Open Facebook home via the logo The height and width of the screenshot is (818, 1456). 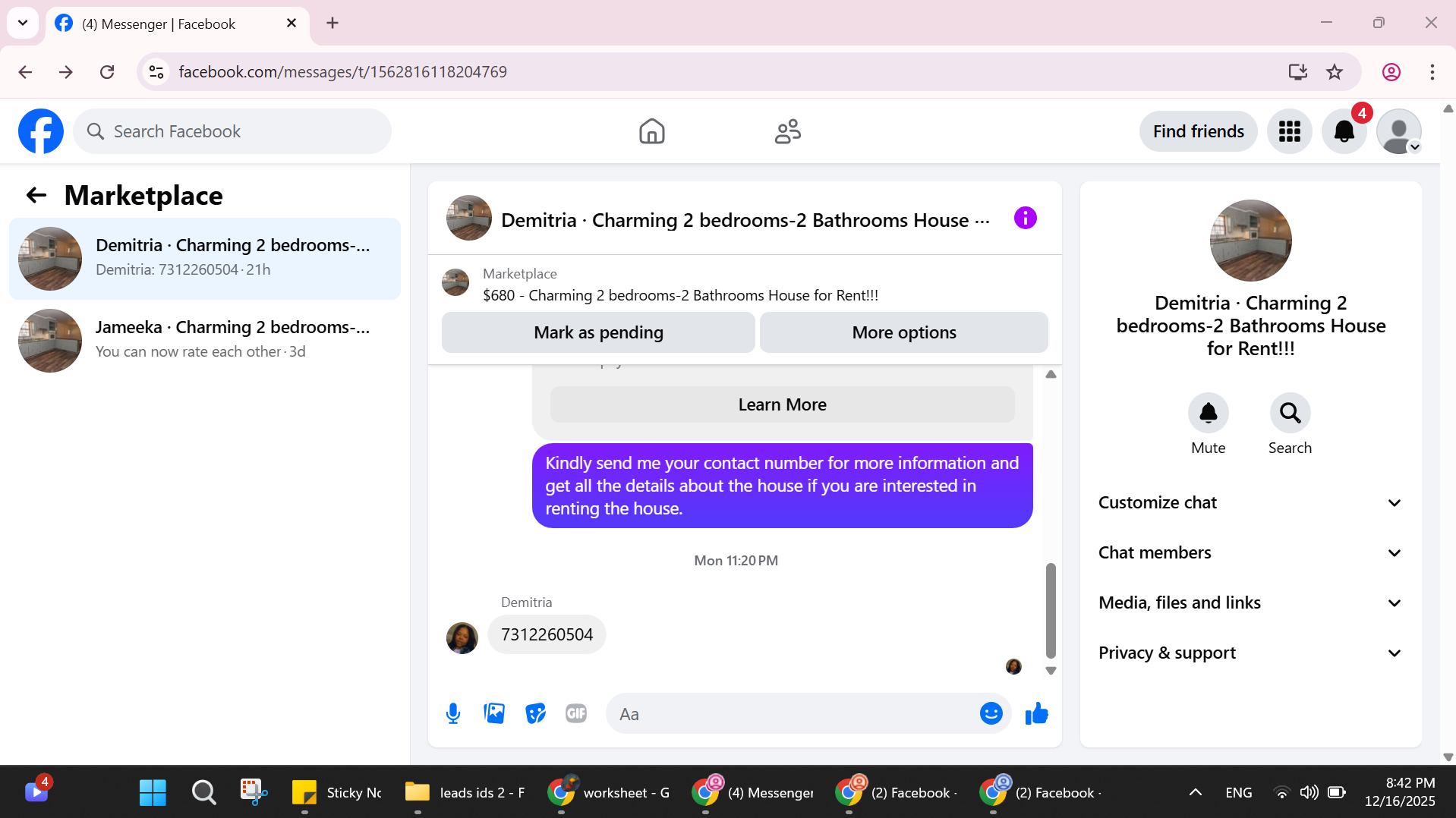[x=41, y=131]
